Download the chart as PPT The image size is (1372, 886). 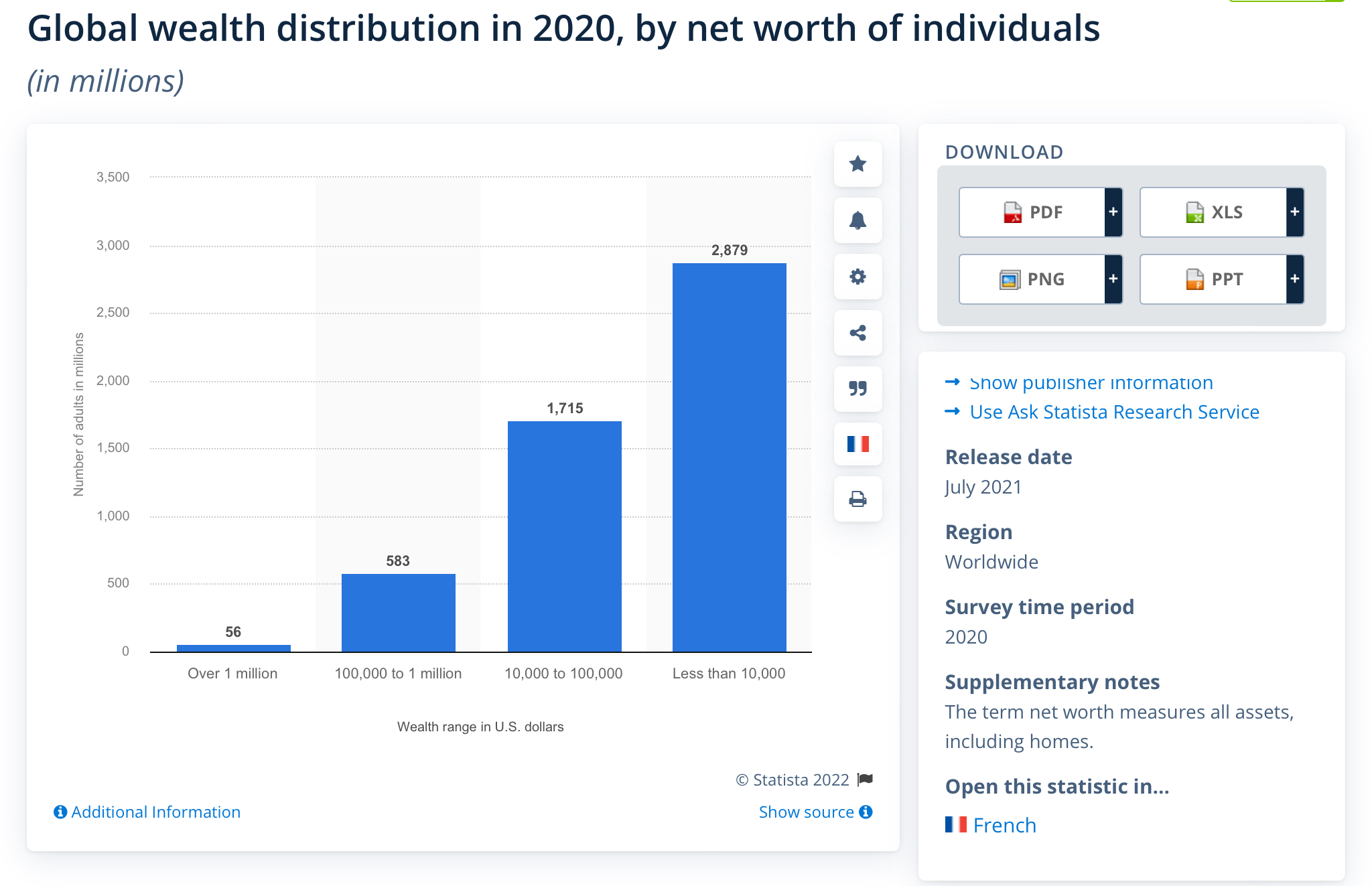pos(1213,279)
